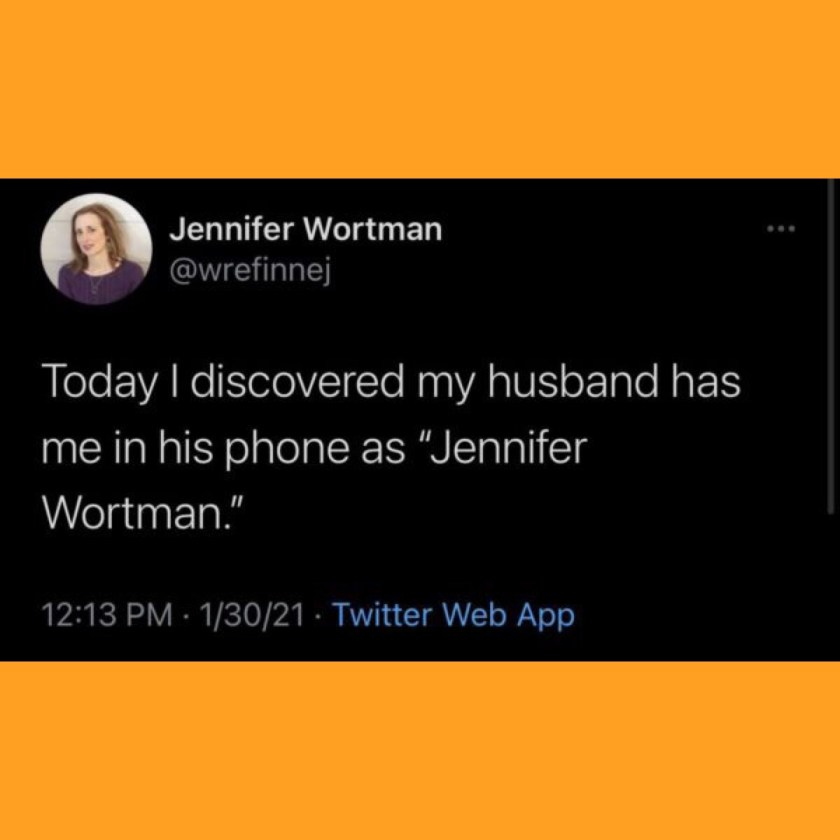840x840 pixels.
Task: Click the word "discovered" in the tweet
Action: point(297,381)
